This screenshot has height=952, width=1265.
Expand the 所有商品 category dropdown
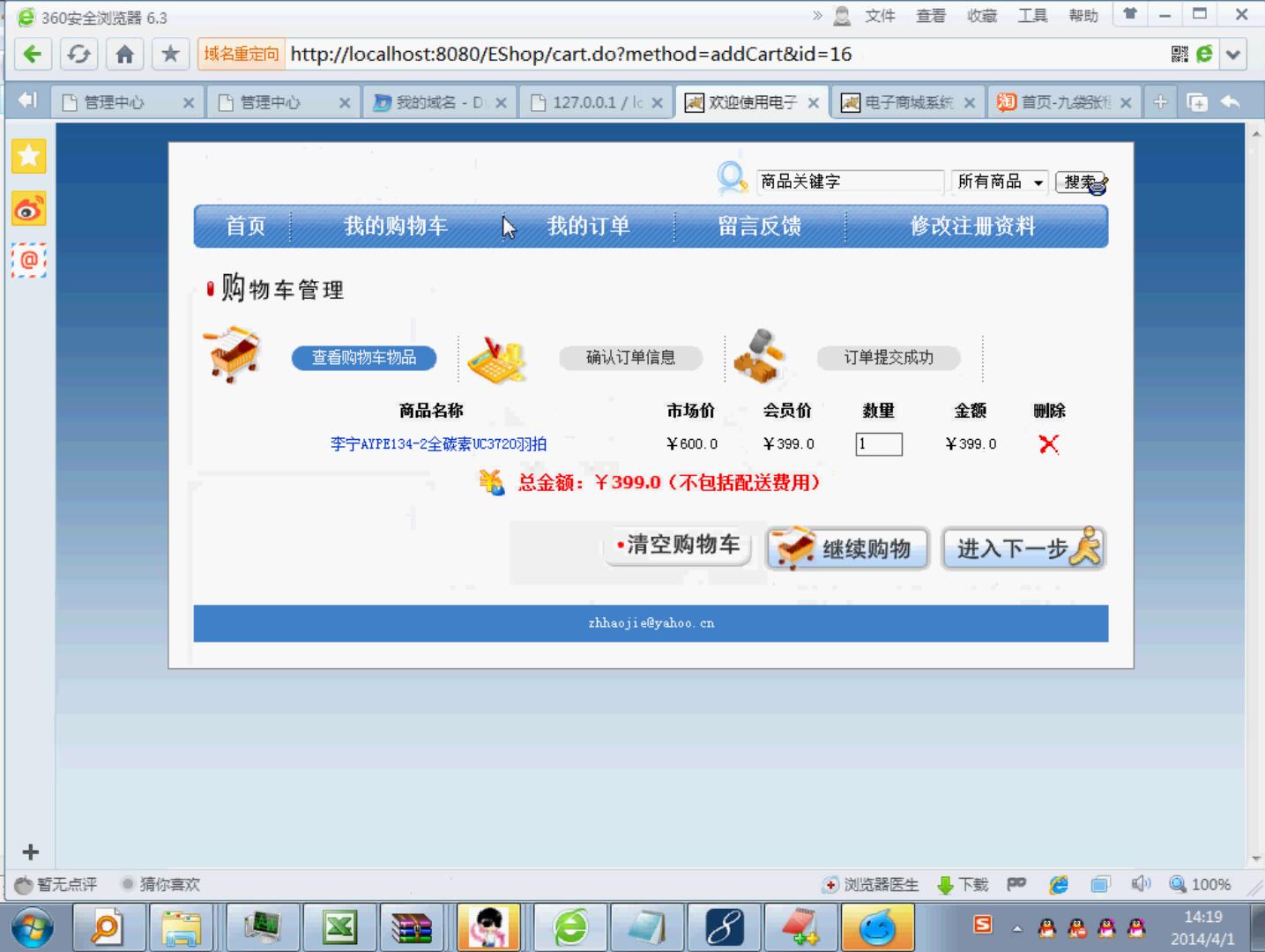pyautogui.click(x=1000, y=182)
